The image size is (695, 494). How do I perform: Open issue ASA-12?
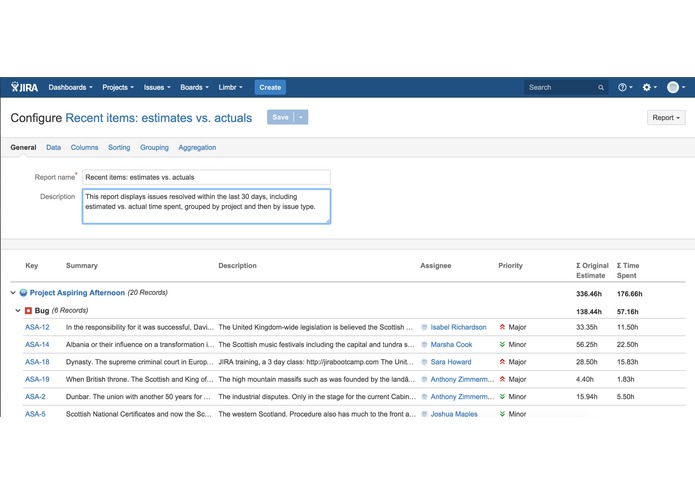(37, 327)
